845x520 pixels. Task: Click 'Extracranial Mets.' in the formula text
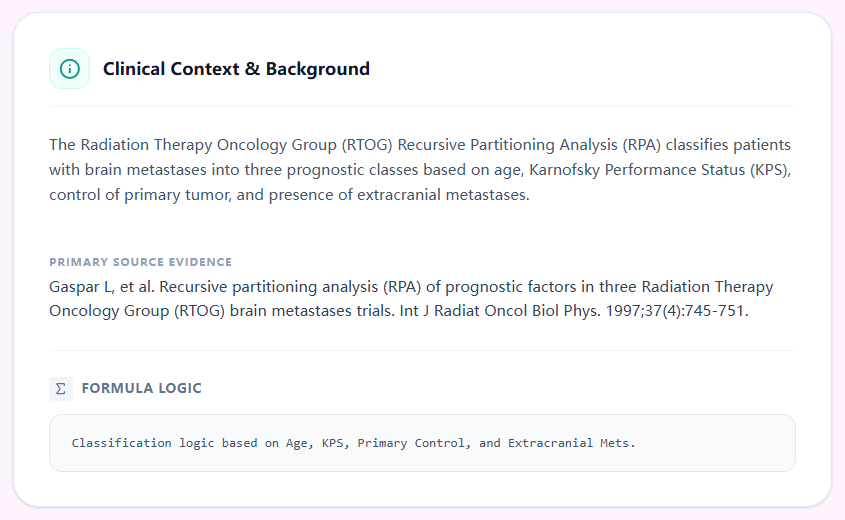point(571,443)
